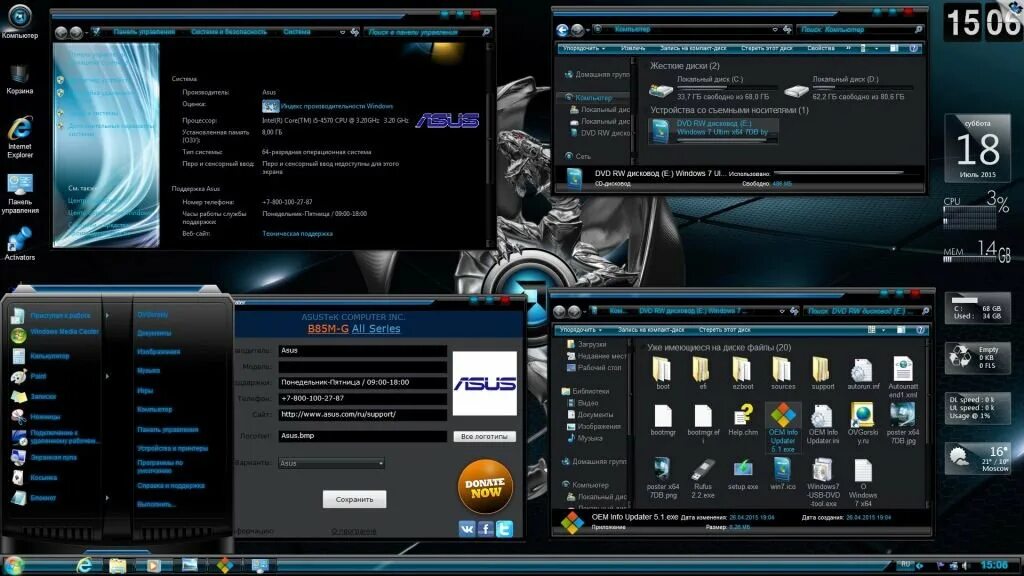Open the support folder

click(822, 374)
